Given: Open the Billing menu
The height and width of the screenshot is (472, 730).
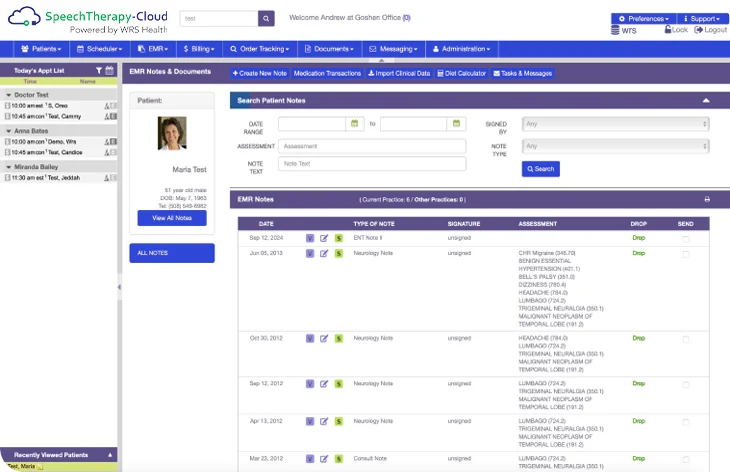Looking at the screenshot, I should coord(198,48).
